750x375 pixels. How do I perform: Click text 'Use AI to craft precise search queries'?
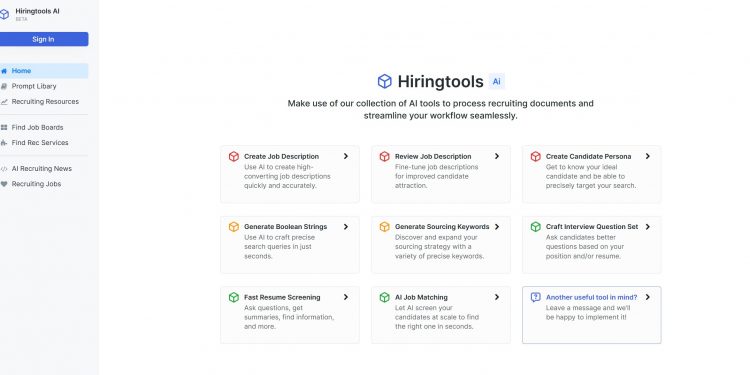pyautogui.click(x=279, y=246)
